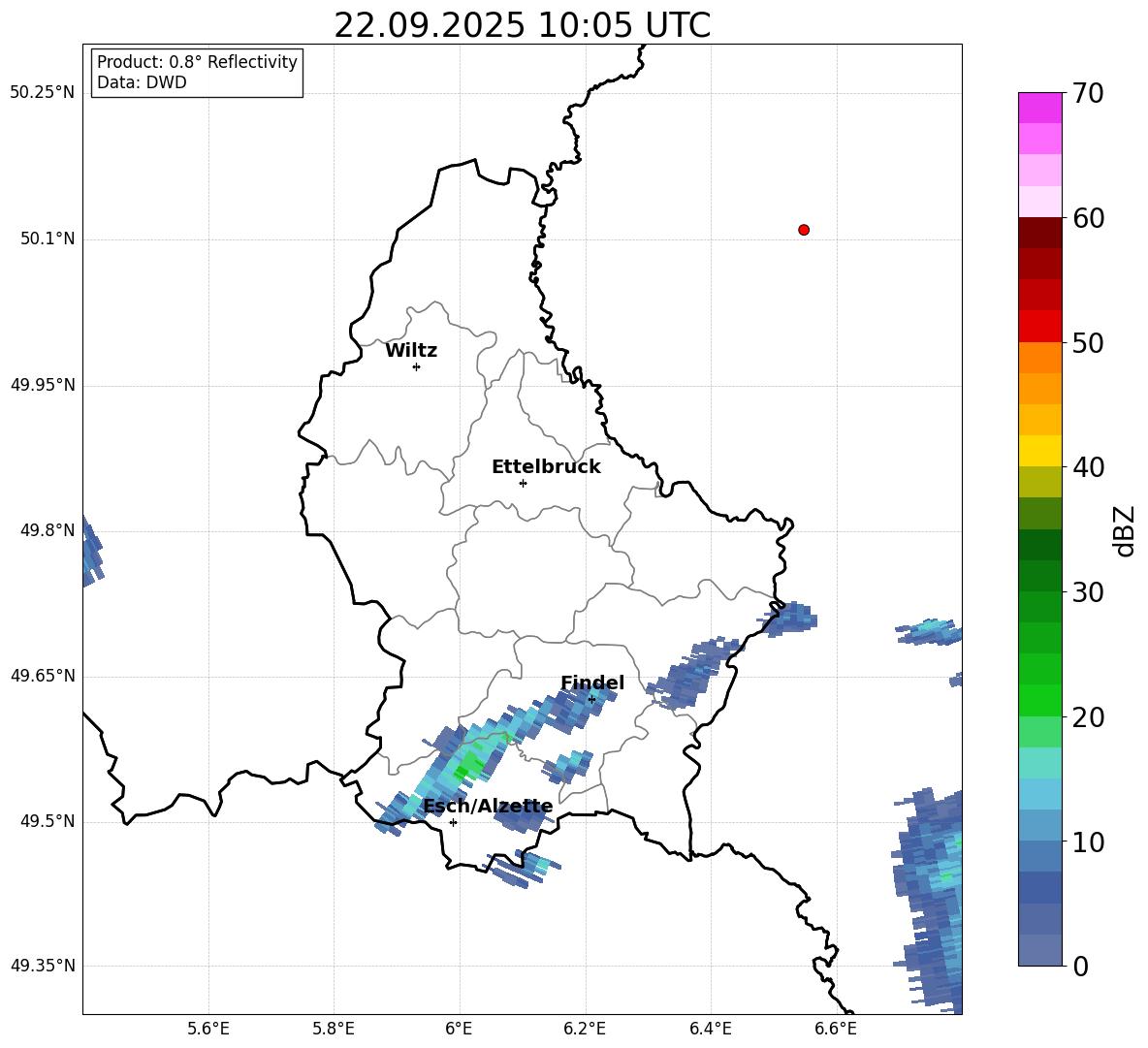Click the 49.35°N latitude label
The width and height of the screenshot is (1148, 1048).
pyautogui.click(x=43, y=966)
